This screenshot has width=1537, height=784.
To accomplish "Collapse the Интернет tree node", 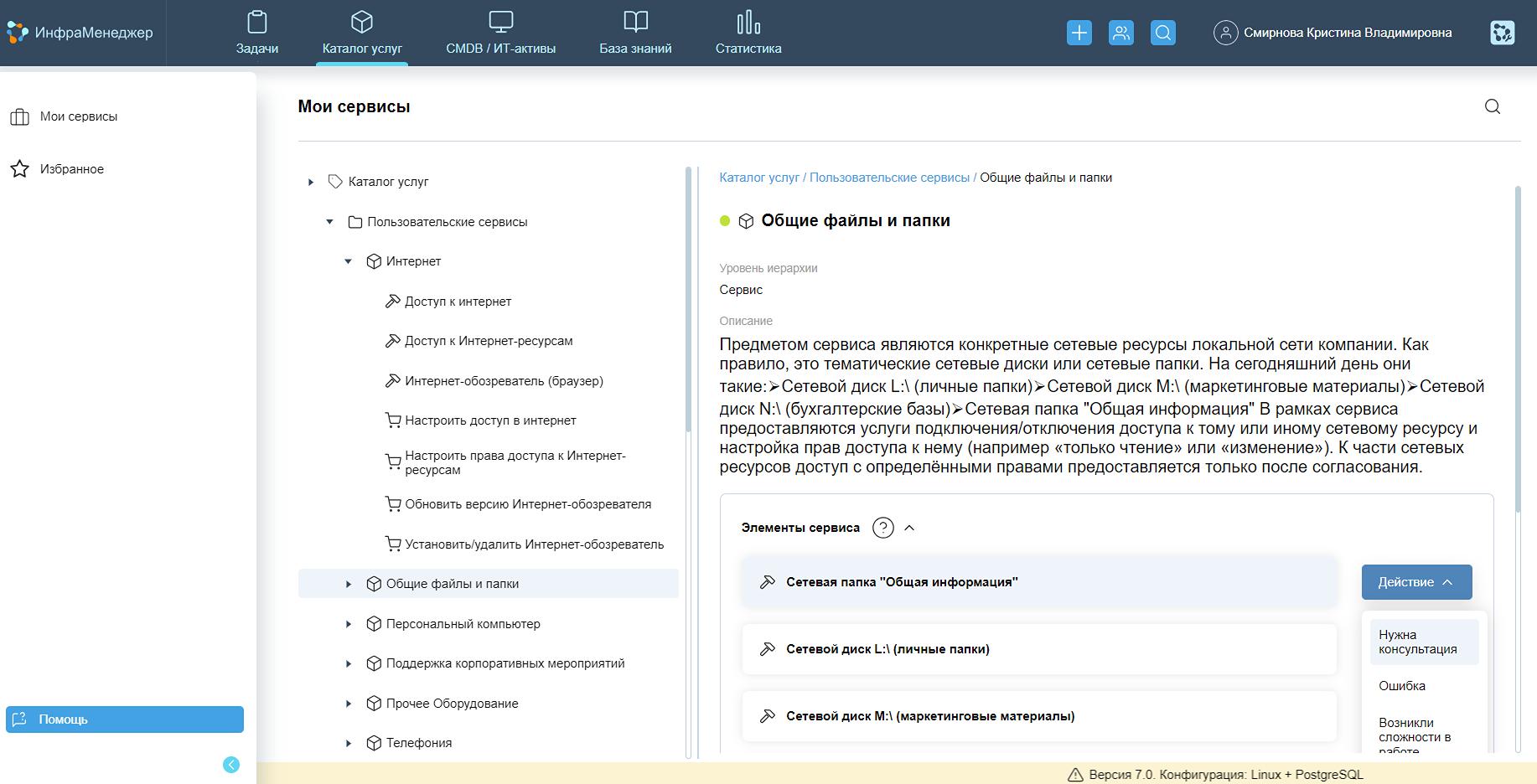I will pos(349,261).
